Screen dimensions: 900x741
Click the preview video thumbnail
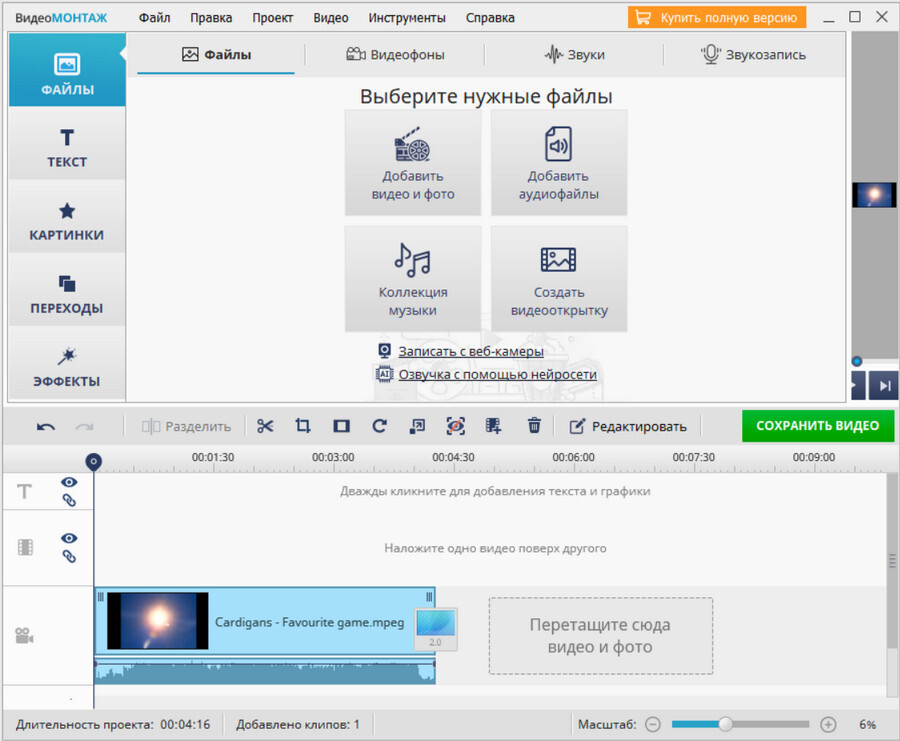coord(874,195)
